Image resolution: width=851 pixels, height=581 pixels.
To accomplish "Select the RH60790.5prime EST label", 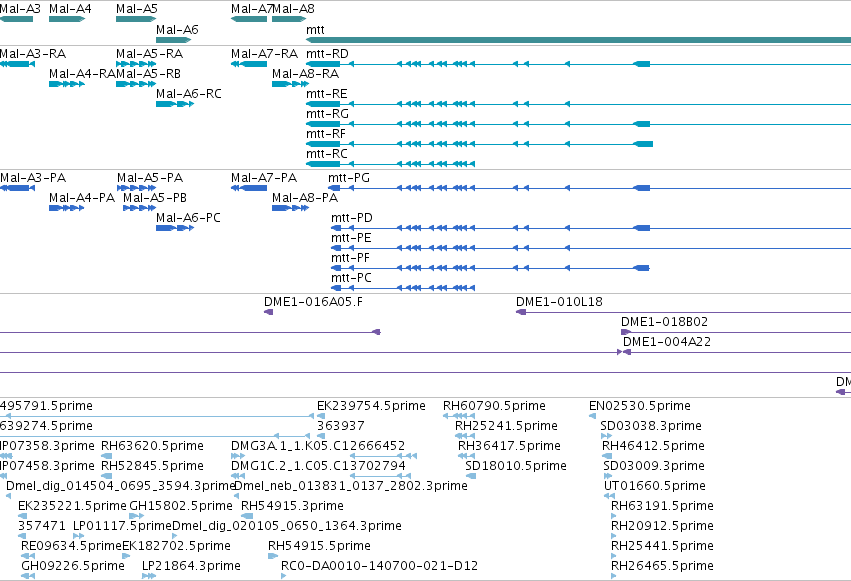I will (x=494, y=406).
